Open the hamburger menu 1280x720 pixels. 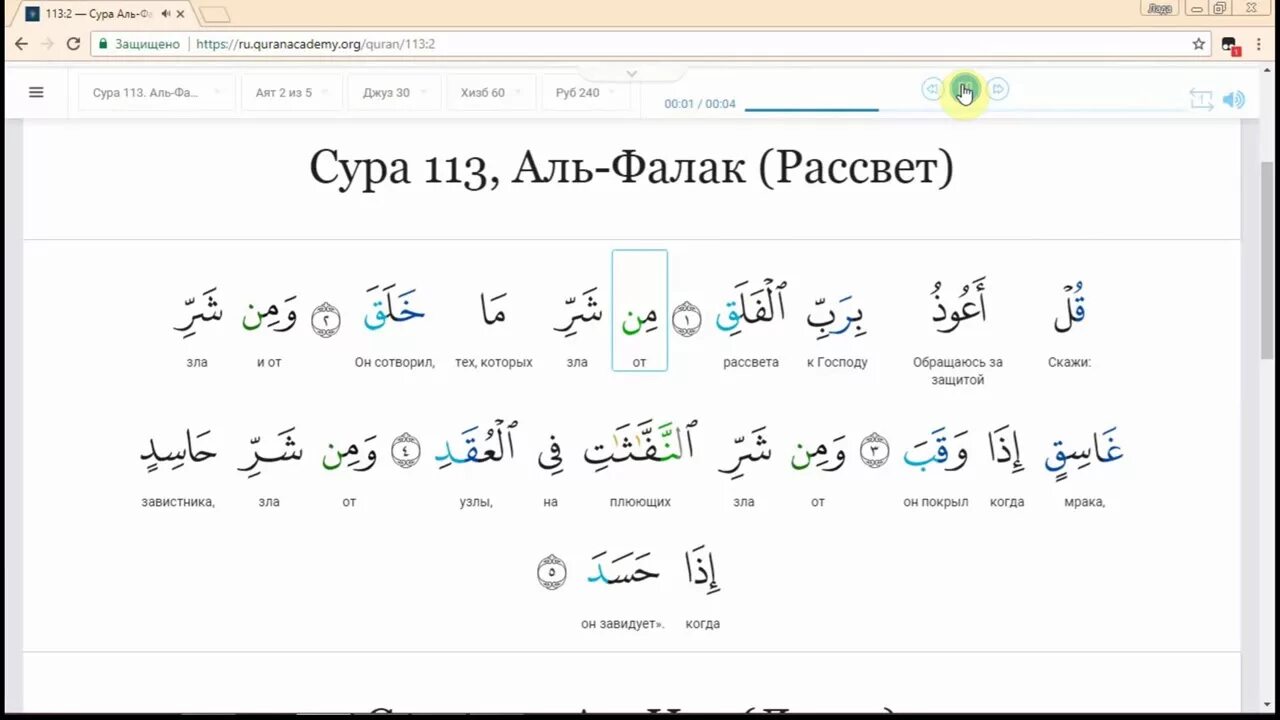tap(36, 92)
